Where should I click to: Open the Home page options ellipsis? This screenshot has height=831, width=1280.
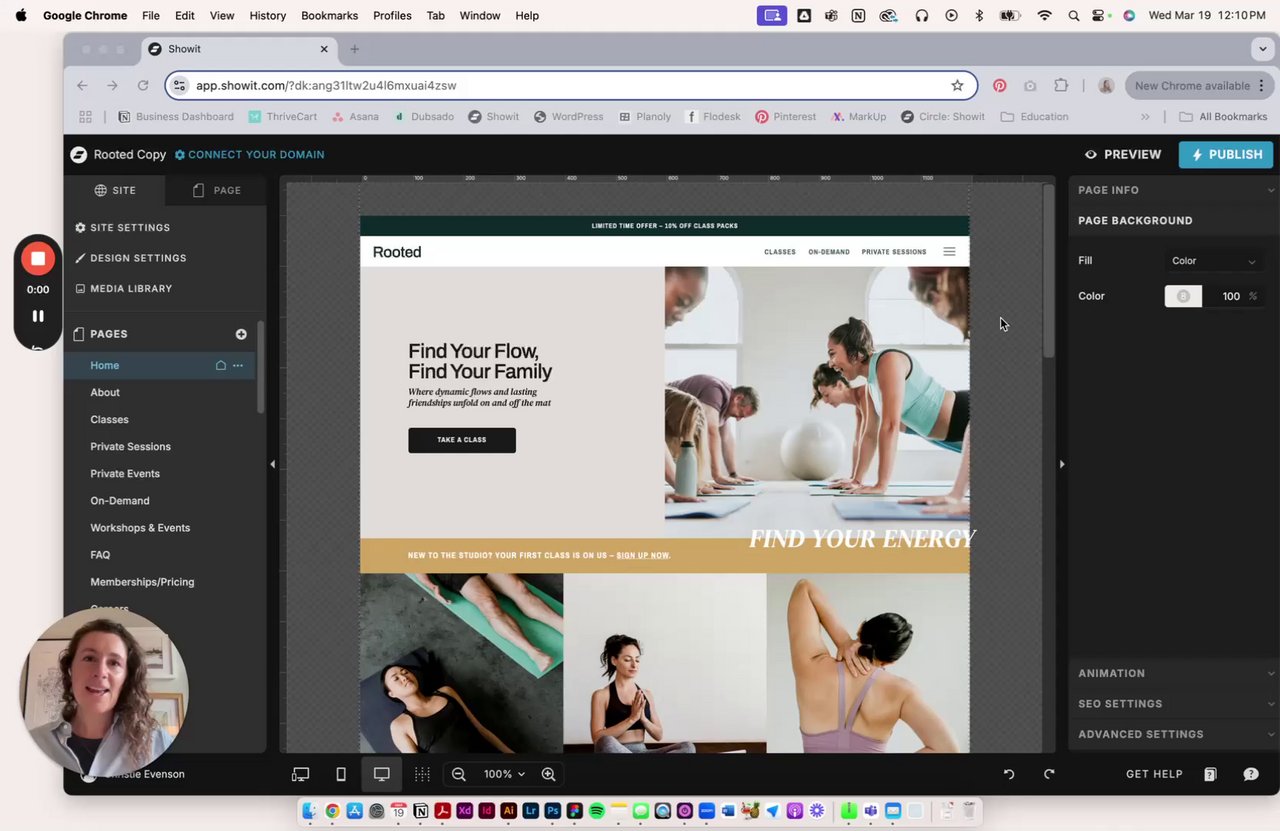238,365
